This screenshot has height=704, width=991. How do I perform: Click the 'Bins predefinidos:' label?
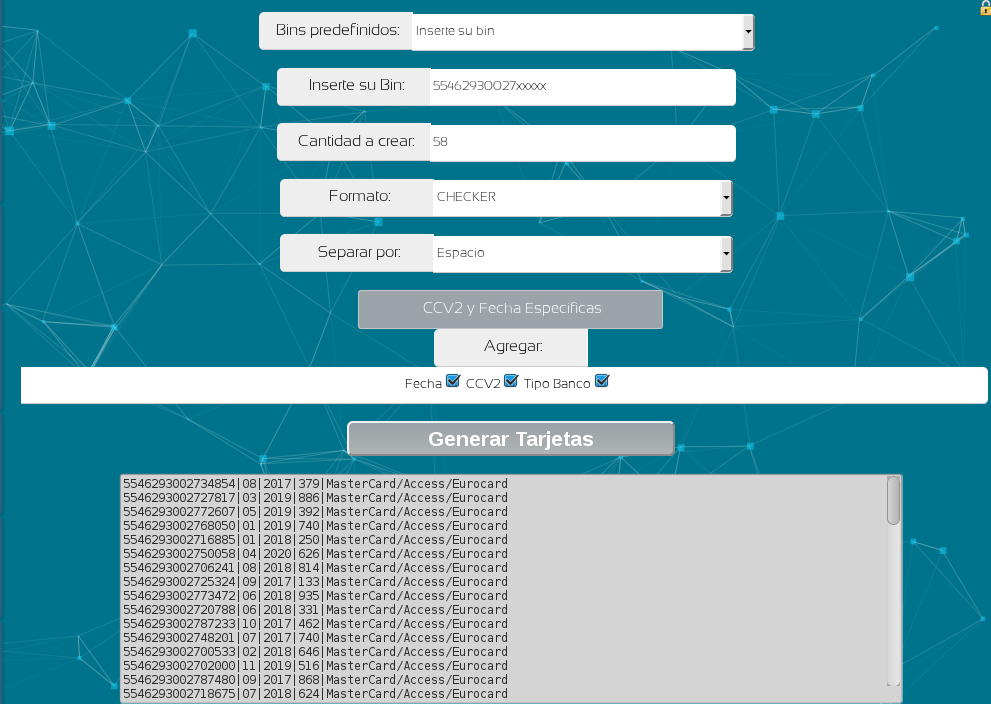(337, 30)
